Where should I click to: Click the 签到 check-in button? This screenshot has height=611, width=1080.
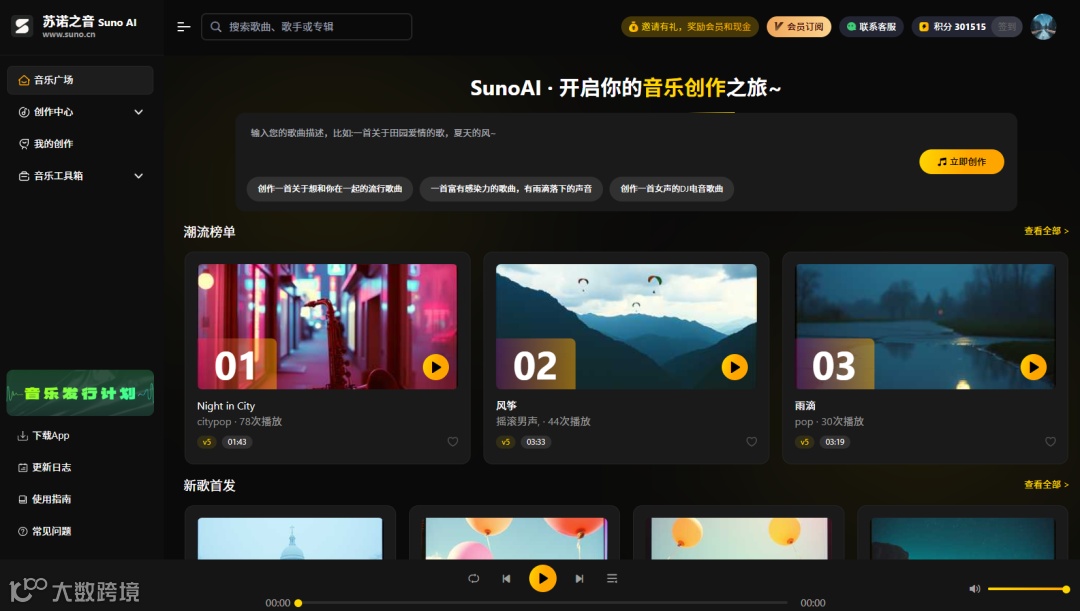coord(1006,27)
